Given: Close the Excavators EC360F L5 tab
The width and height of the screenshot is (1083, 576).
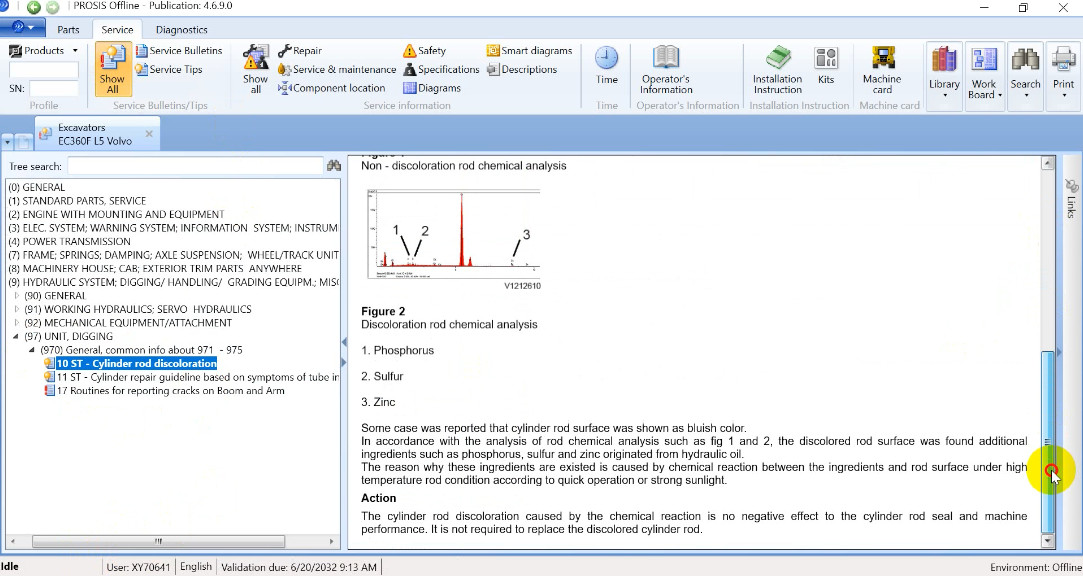Looking at the screenshot, I should [148, 133].
